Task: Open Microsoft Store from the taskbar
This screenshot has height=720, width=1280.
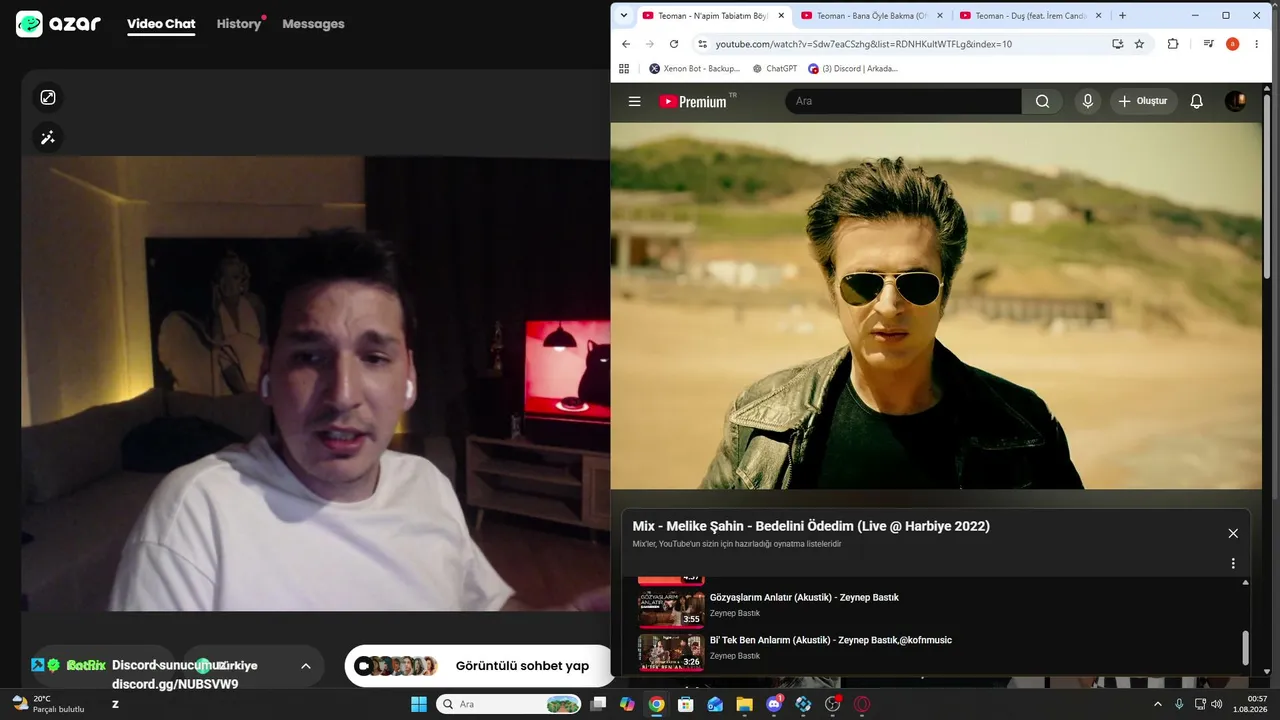Action: pos(686,704)
